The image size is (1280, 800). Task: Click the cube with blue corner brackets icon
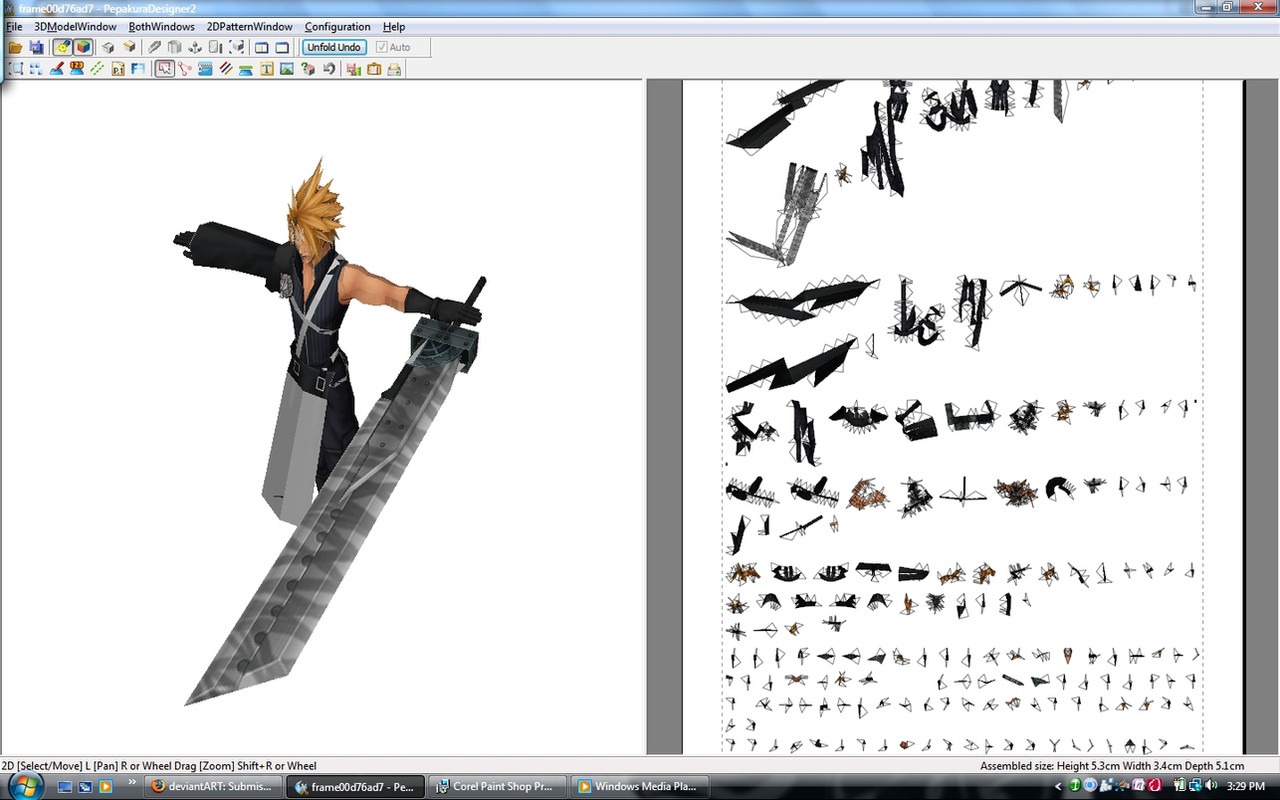237,47
